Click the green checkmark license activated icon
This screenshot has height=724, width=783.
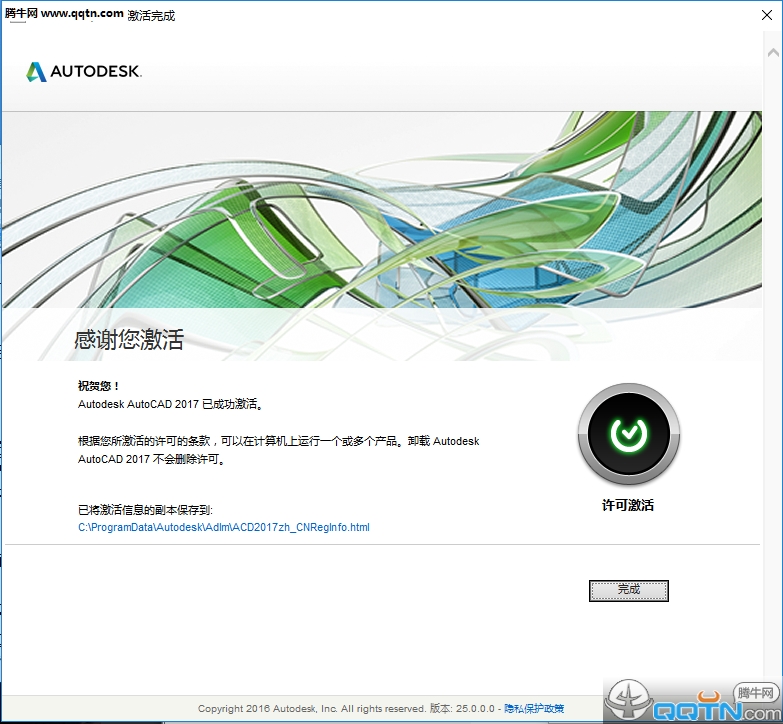coord(628,434)
